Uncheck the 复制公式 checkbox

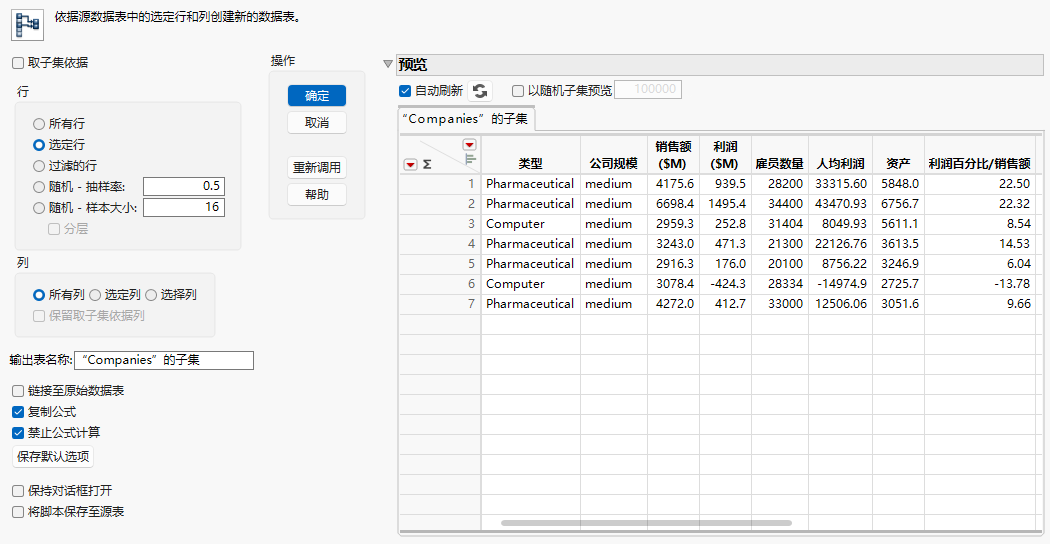pyautogui.click(x=17, y=411)
